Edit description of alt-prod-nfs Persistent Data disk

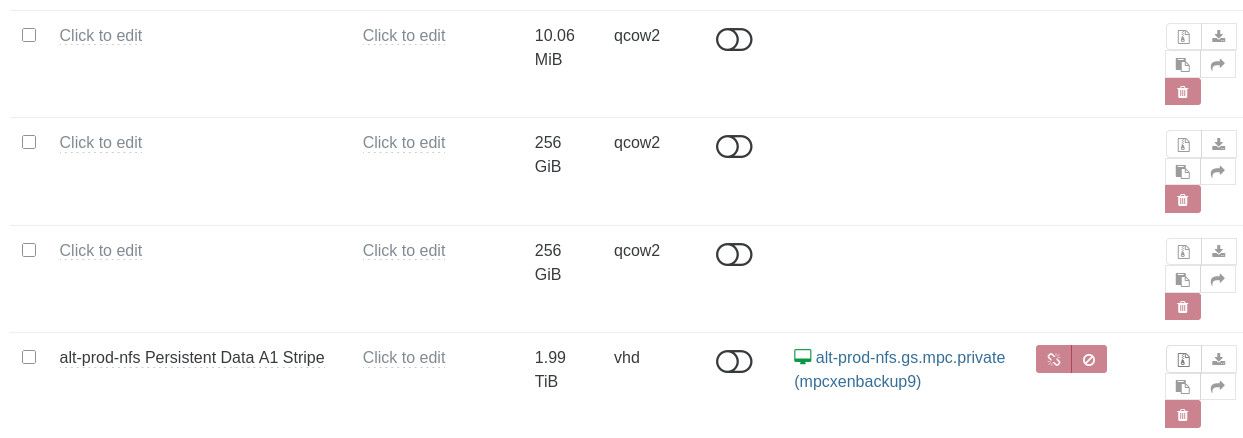404,358
